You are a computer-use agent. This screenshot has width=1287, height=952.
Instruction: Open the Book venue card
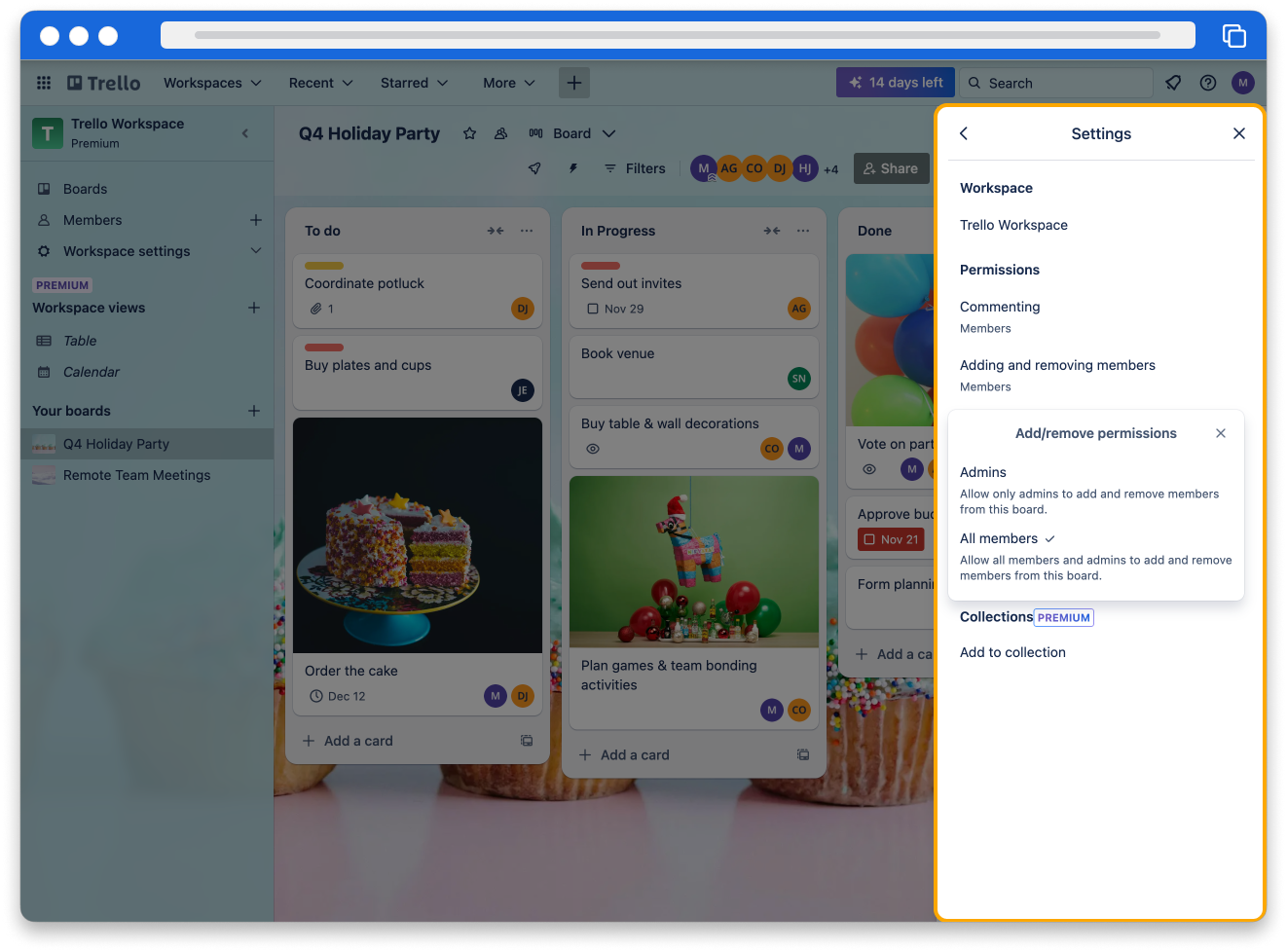click(x=694, y=367)
